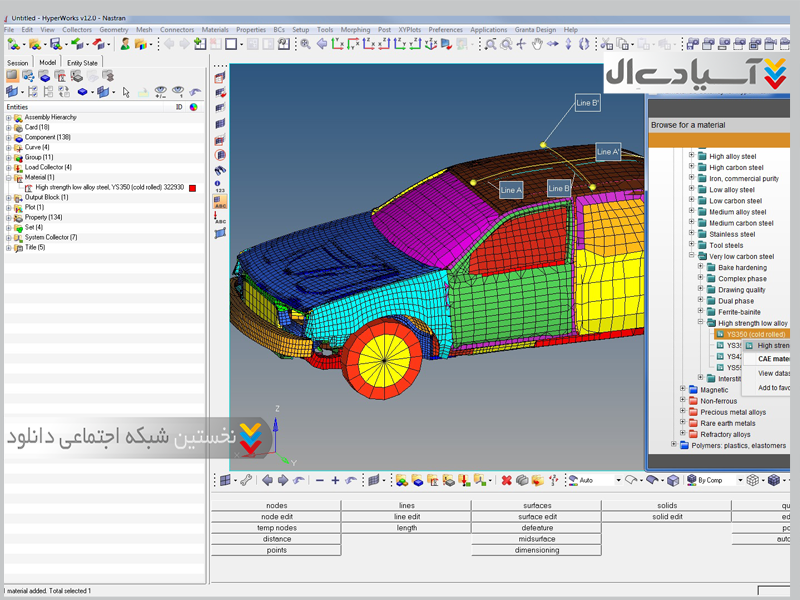Toggle the isolate eye icon labeled 1

178,92
